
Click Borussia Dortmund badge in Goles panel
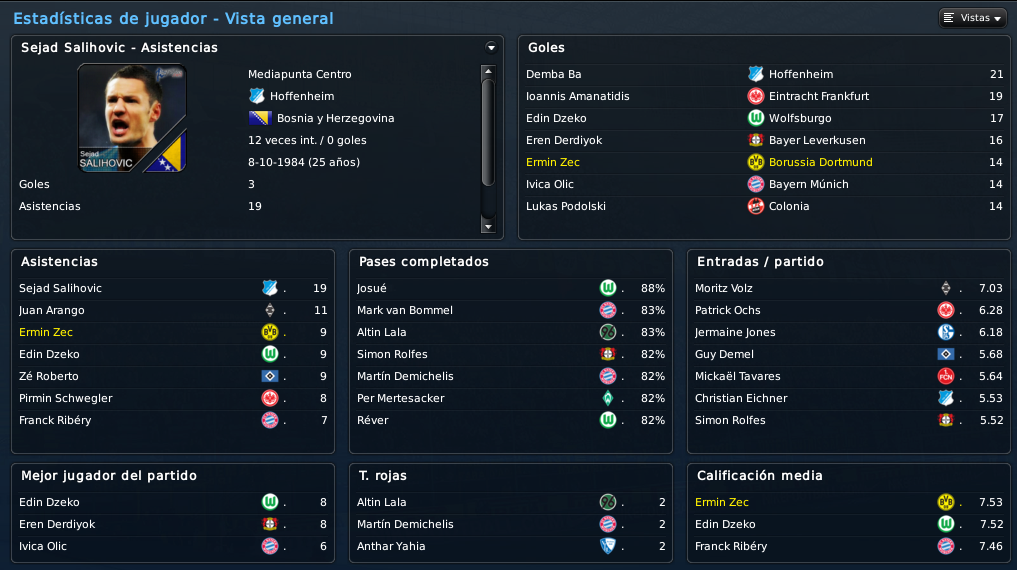[x=755, y=162]
